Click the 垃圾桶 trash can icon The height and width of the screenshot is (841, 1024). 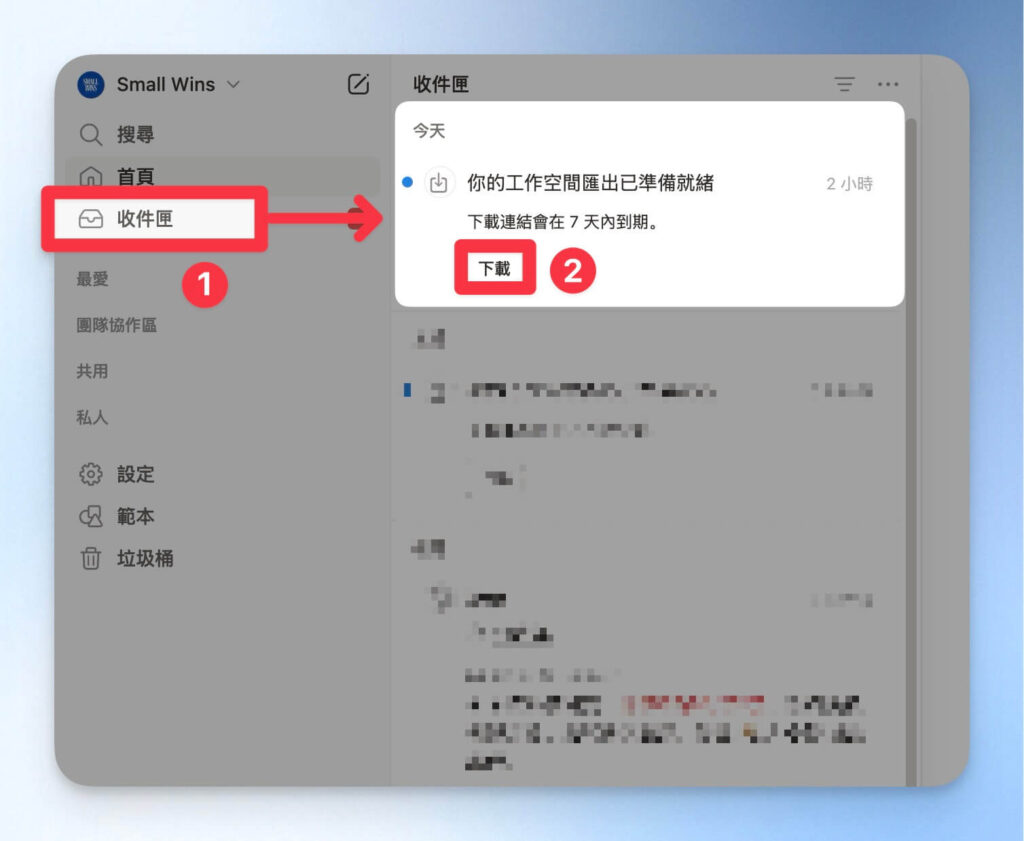[91, 559]
